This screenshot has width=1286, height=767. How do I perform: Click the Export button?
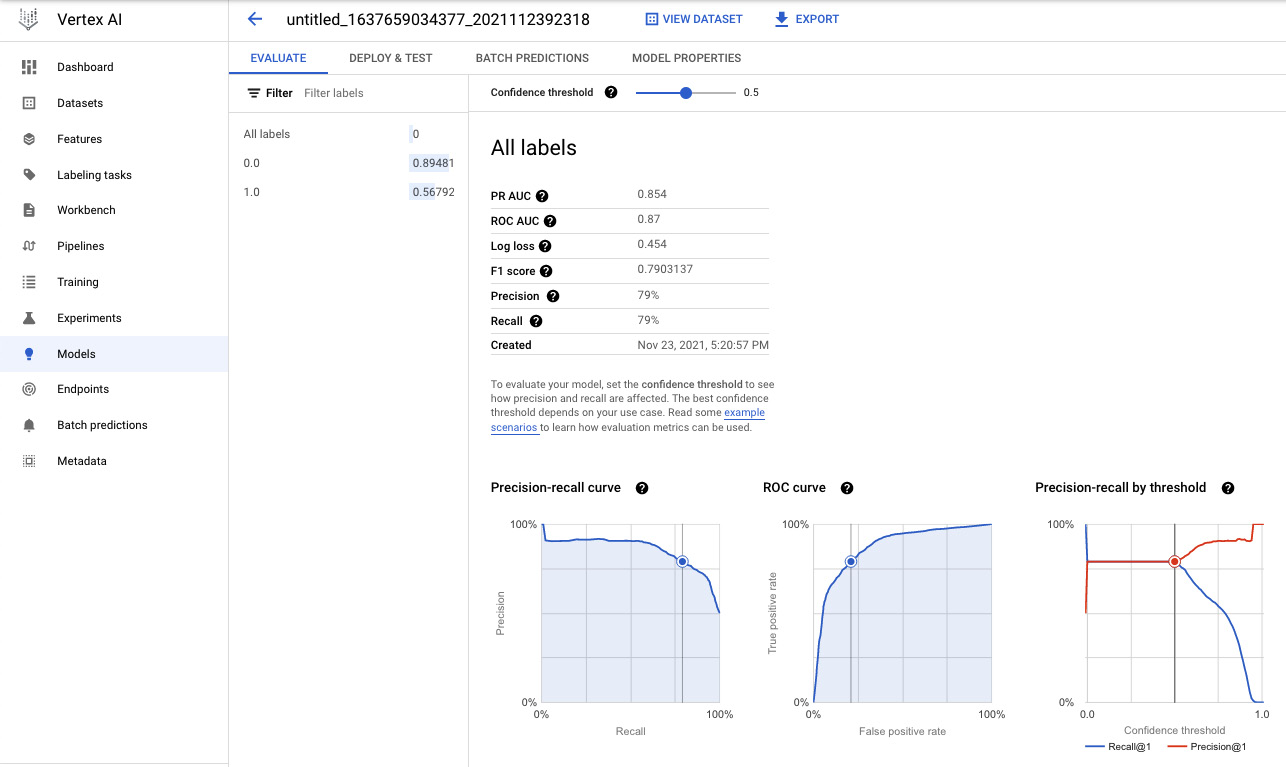tap(807, 19)
